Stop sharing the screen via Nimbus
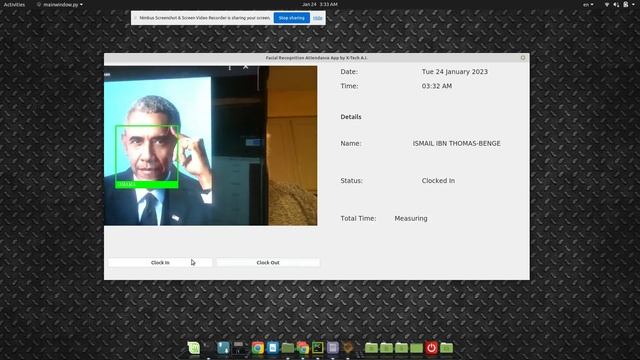The height and width of the screenshot is (360, 640). (291, 18)
